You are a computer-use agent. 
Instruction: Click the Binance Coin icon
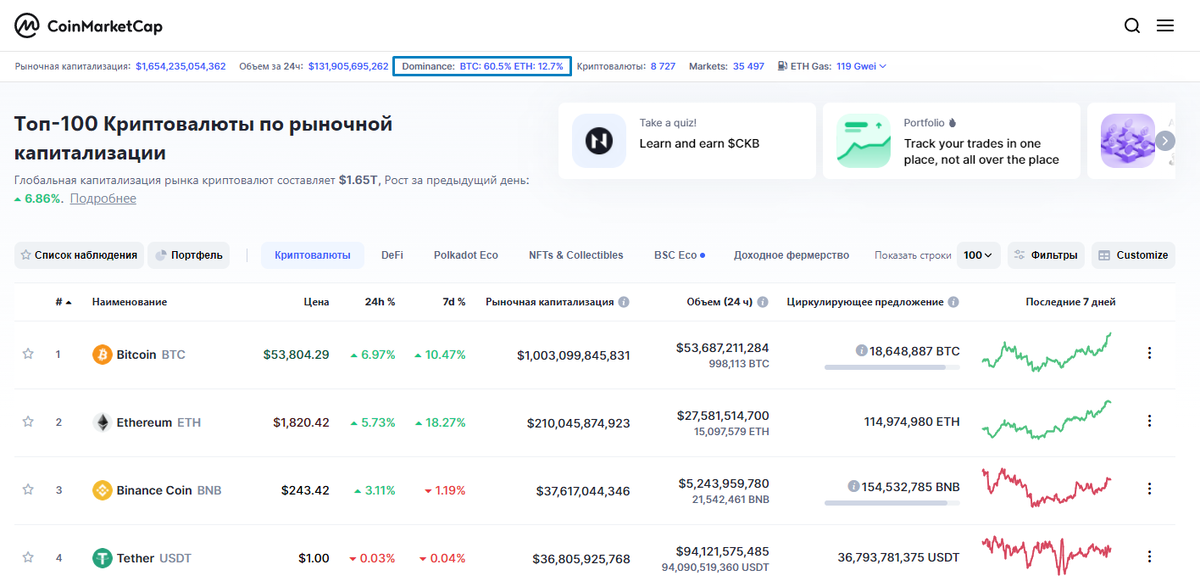click(x=102, y=490)
